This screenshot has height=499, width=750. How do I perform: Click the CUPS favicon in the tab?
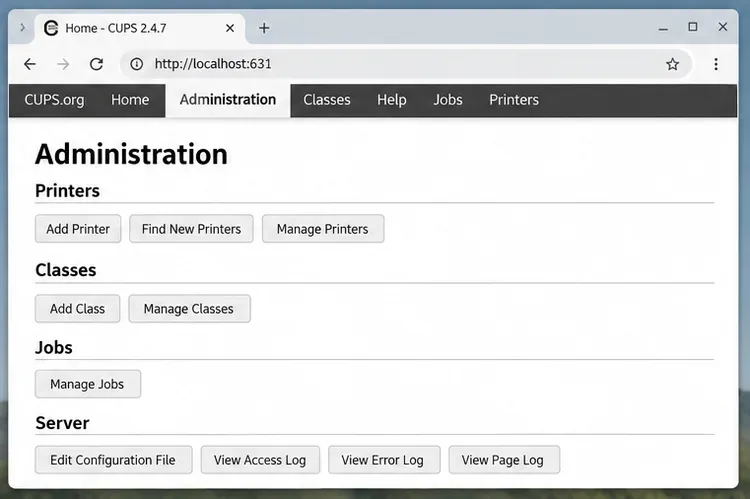click(x=51, y=28)
